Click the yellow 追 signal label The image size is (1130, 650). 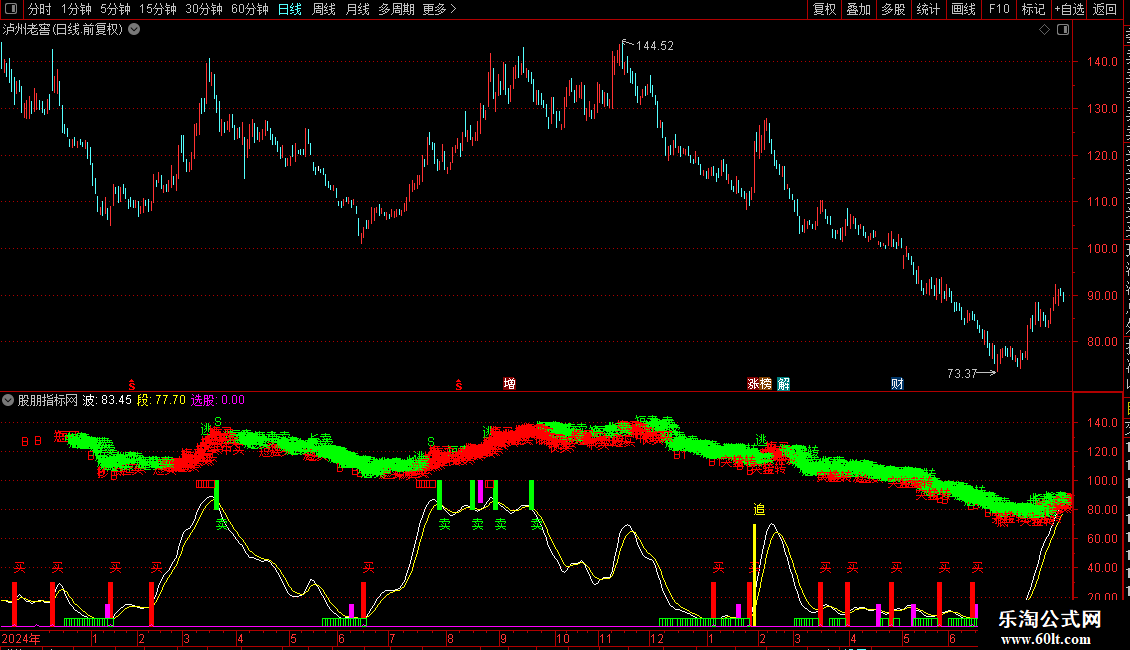(x=759, y=509)
